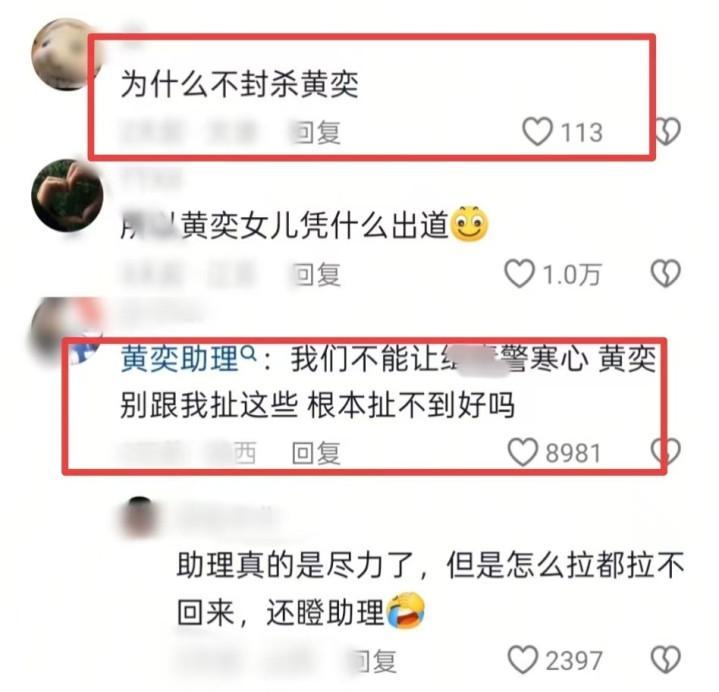Open the nested reply author's avatar
Image resolution: width=719 pixels, height=692 pixels.
[140, 517]
